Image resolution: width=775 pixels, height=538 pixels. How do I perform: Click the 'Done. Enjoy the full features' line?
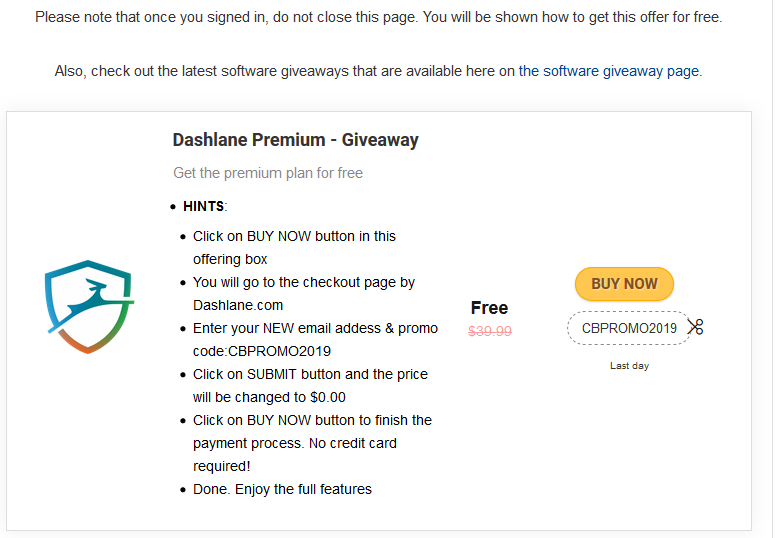coord(282,489)
